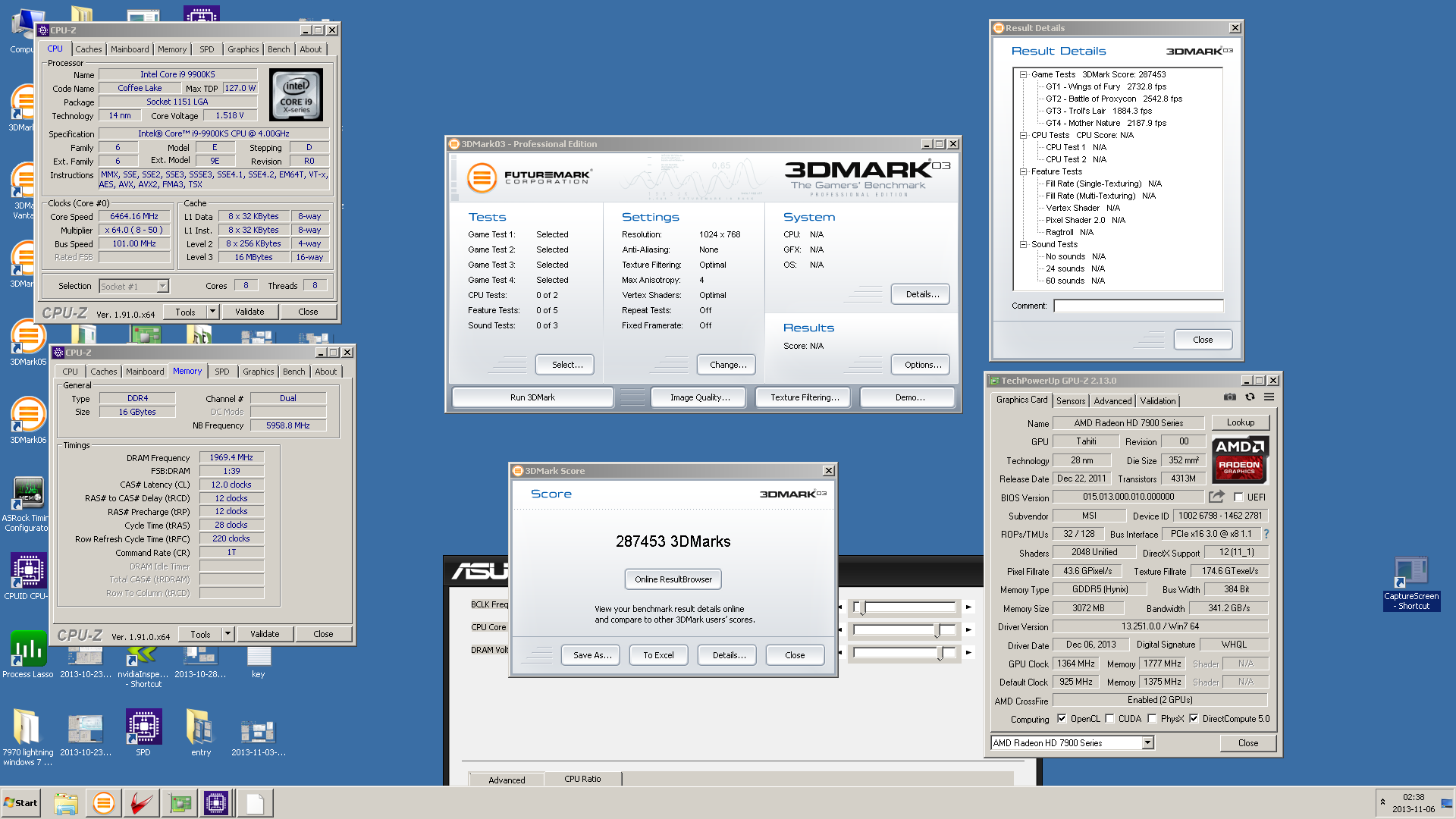Open the entry folder on desktop
The height and width of the screenshot is (819, 1456).
tap(201, 733)
